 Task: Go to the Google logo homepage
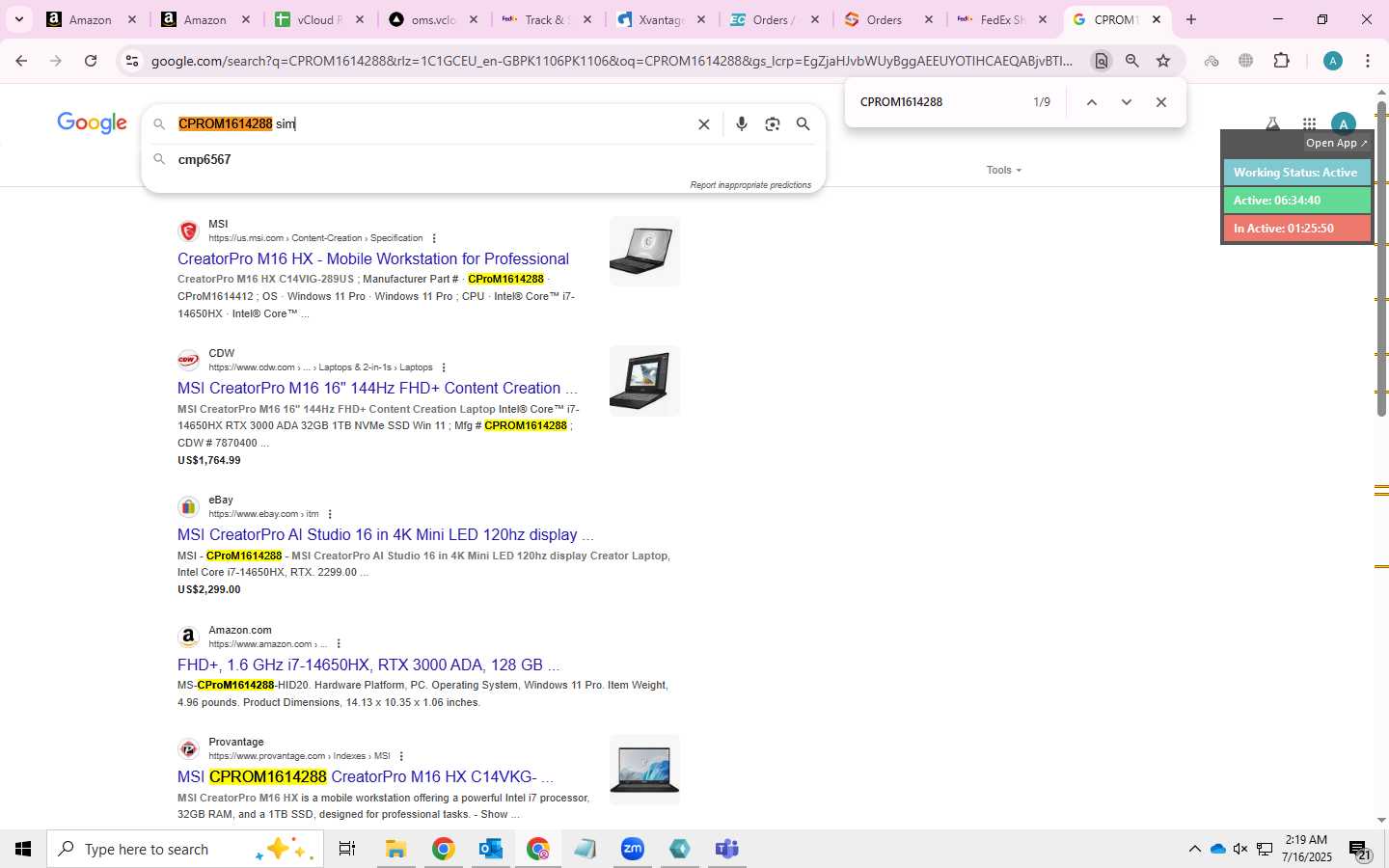(92, 123)
